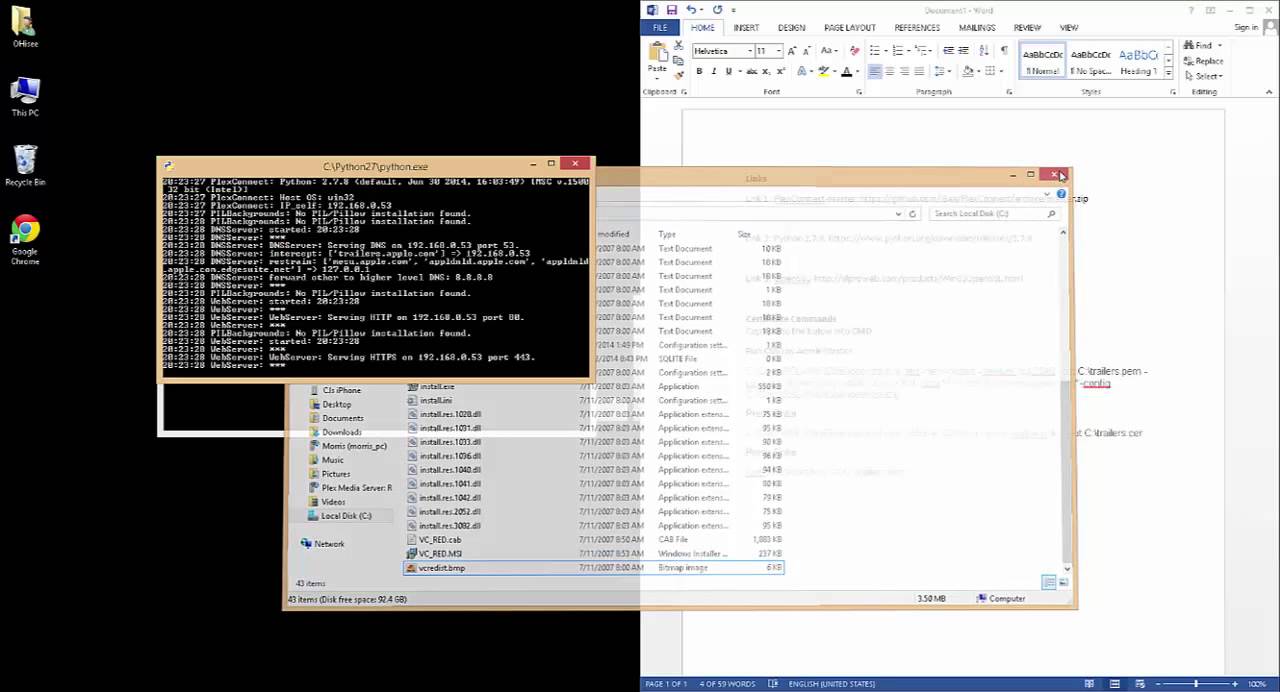Click the Undo arrow in Word's title bar
Screen dimensions: 1280x692
coord(690,10)
